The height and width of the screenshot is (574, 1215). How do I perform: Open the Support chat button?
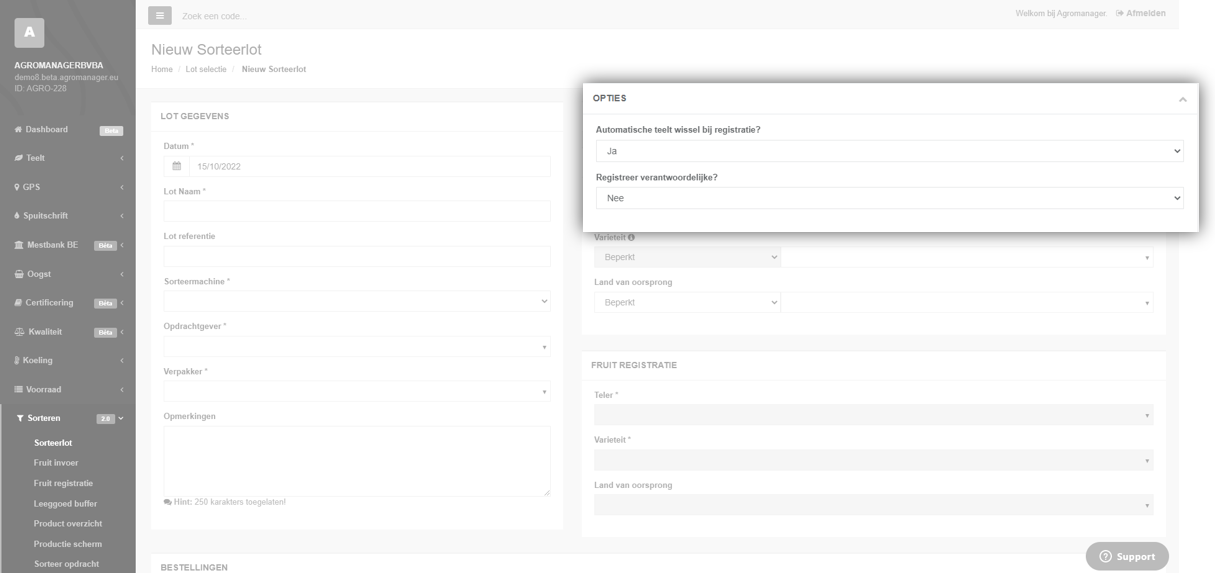tap(1127, 556)
